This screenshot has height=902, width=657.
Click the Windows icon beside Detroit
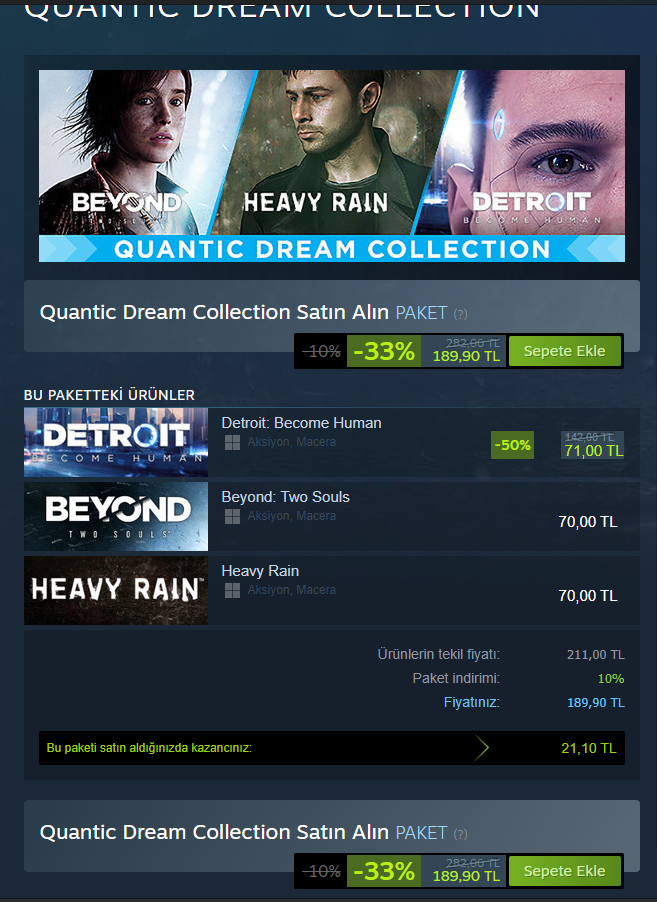[x=232, y=442]
